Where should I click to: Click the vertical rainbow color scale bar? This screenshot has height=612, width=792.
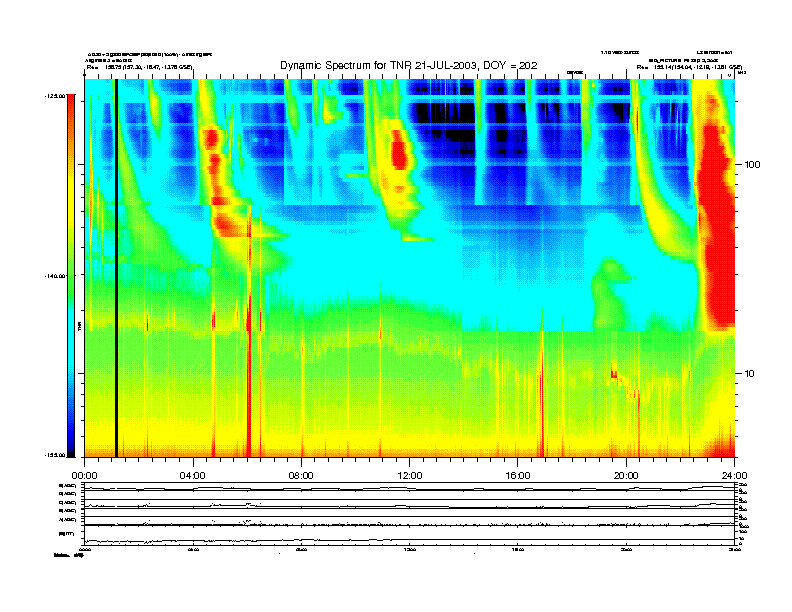tap(71, 275)
